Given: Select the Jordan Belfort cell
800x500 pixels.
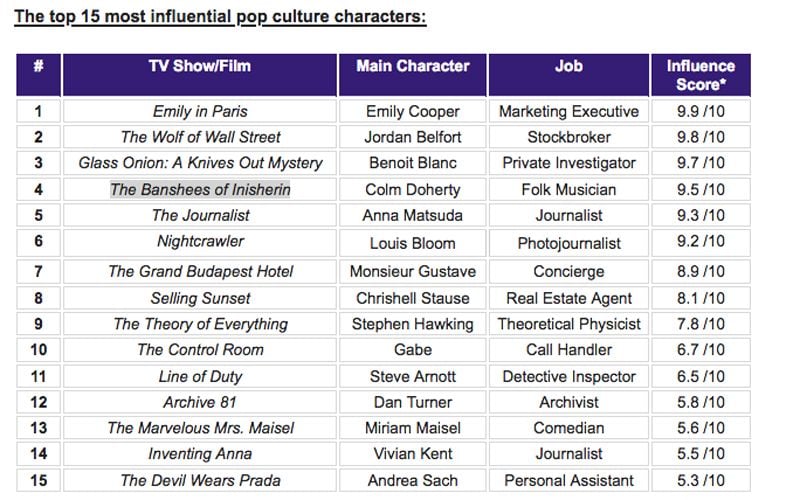Looking at the screenshot, I should [412, 137].
